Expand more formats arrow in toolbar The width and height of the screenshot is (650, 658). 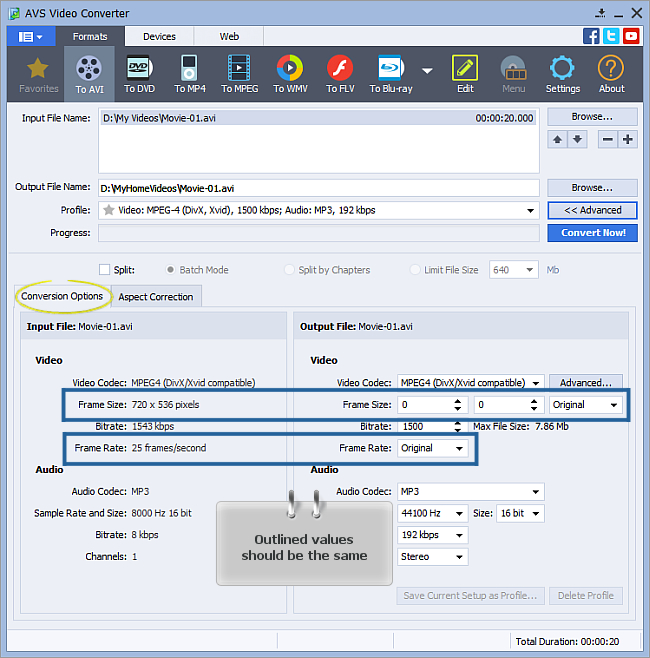tap(427, 71)
